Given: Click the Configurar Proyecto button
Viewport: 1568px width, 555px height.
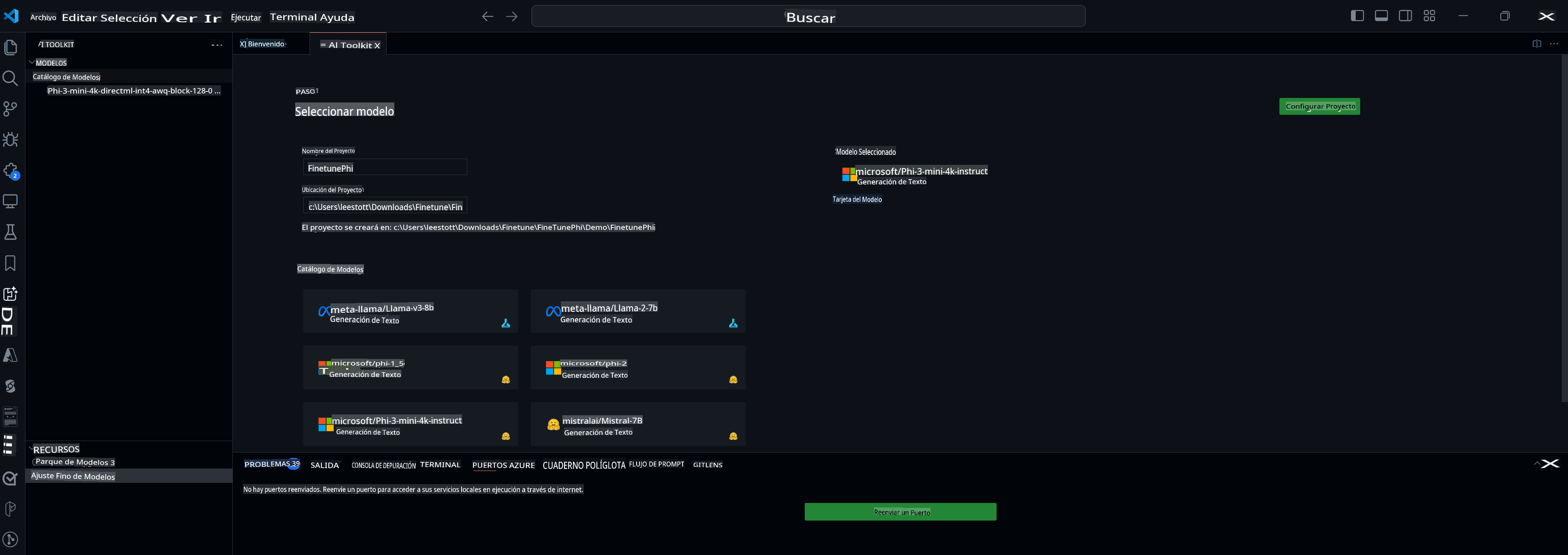Looking at the screenshot, I should [x=1319, y=106].
